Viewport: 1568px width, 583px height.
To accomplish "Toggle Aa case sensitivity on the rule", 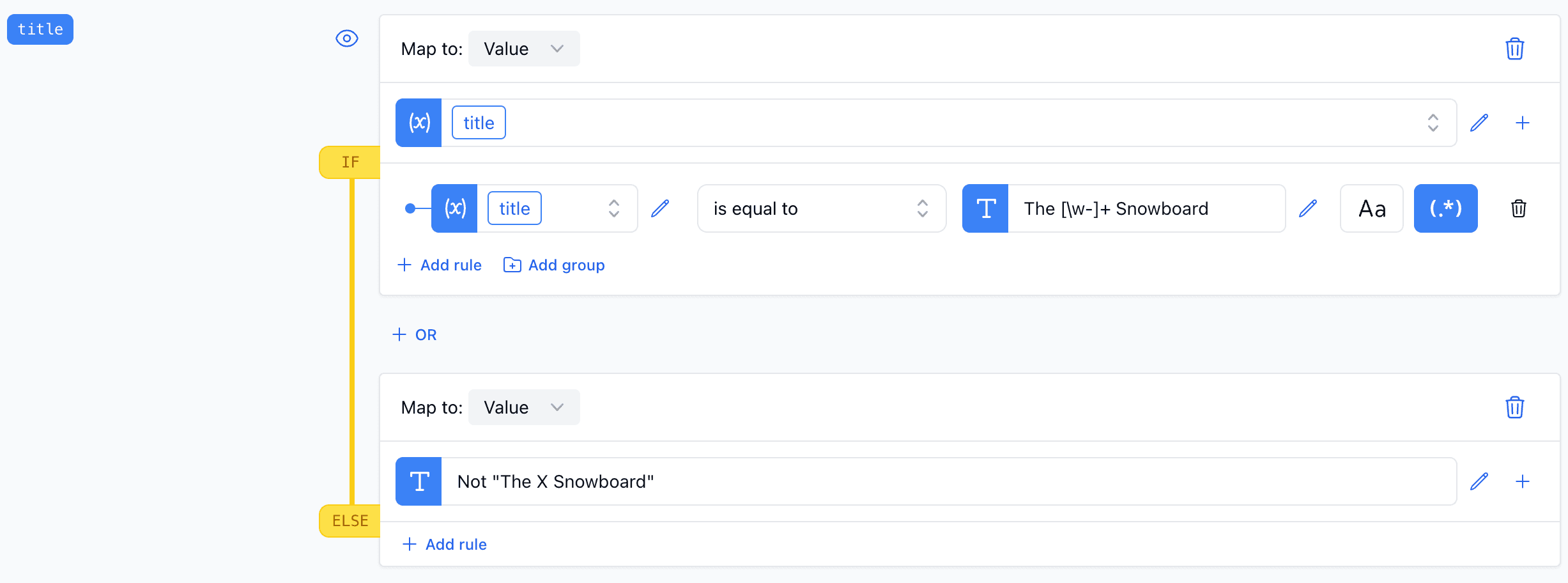I will pos(1371,208).
